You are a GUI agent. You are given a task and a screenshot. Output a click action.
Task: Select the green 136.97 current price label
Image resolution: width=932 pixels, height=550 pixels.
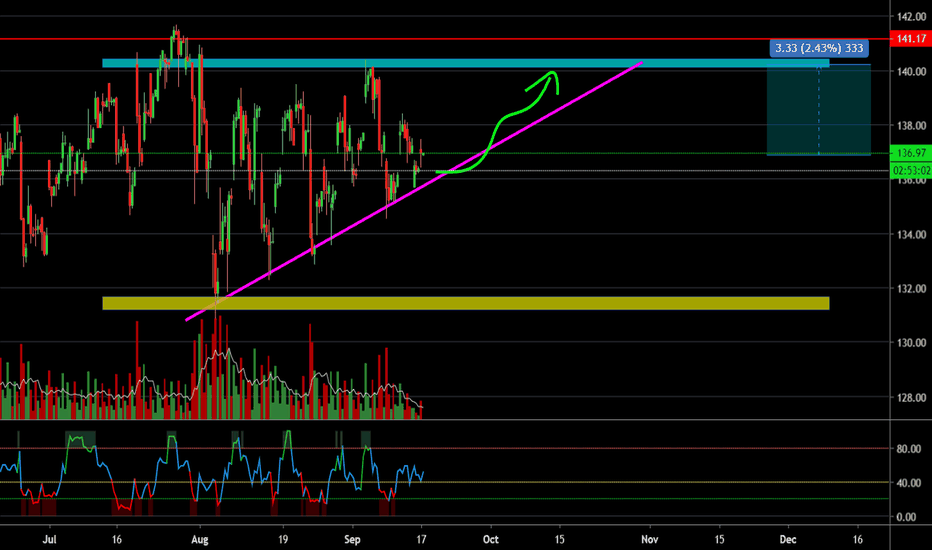pos(911,153)
